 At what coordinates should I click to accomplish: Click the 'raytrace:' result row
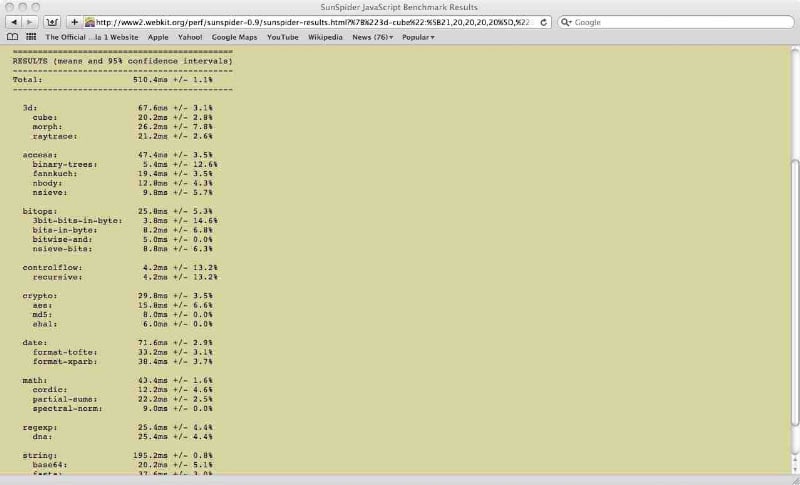[x=122, y=137]
